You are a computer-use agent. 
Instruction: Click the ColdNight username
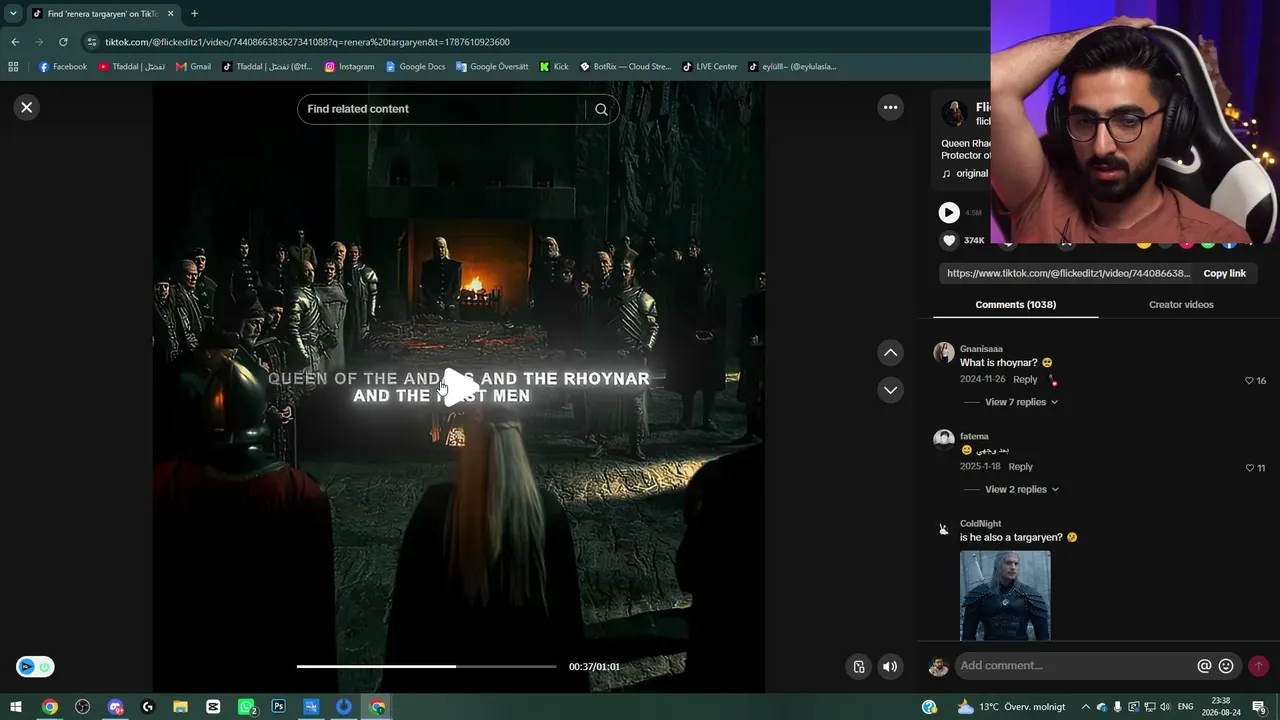[980, 524]
